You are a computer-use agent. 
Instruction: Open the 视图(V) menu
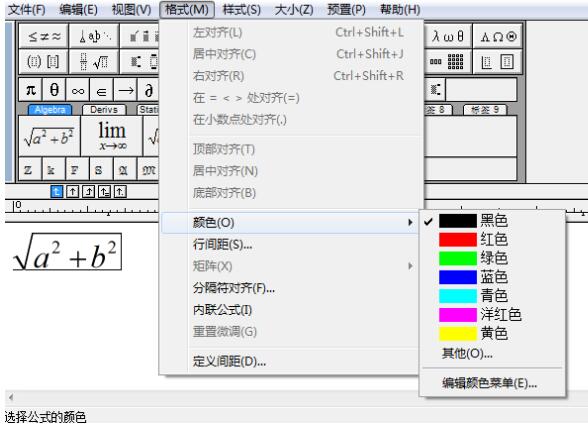[131, 9]
